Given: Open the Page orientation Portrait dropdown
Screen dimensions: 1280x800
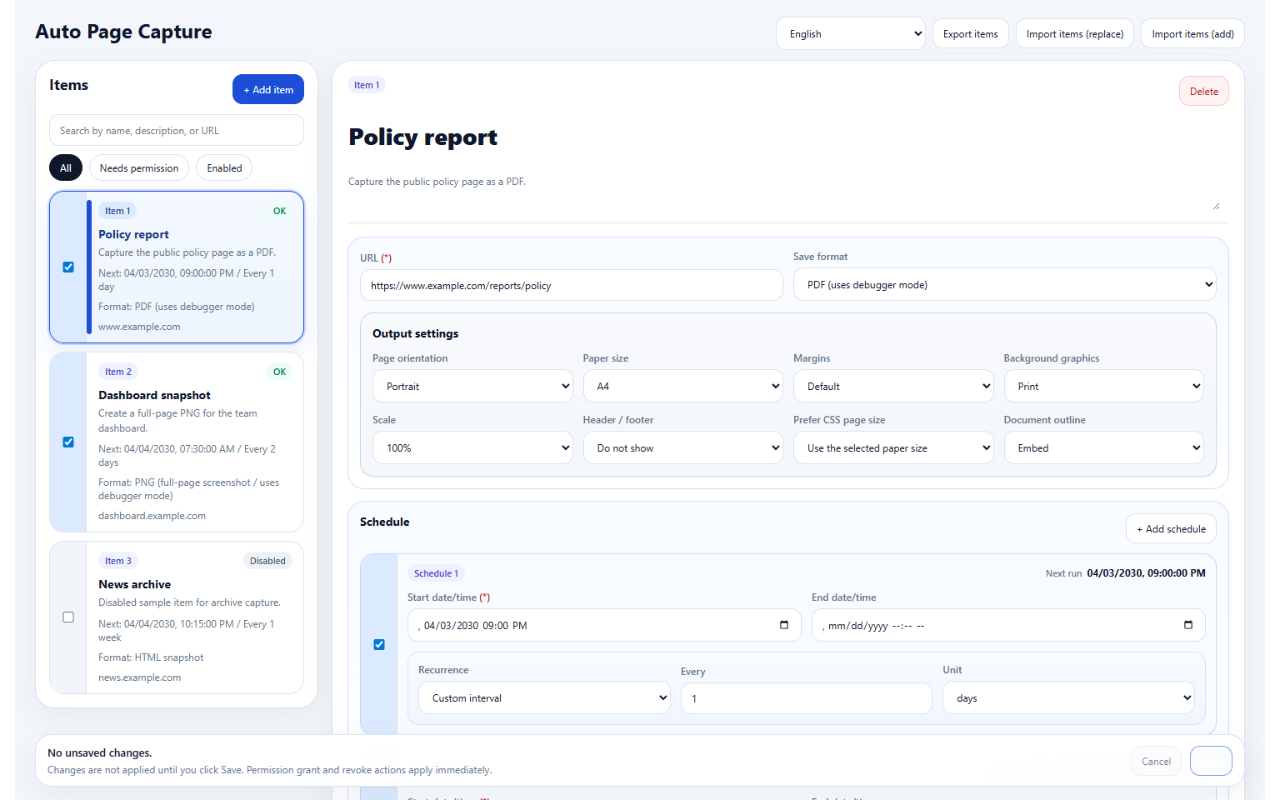Looking at the screenshot, I should (472, 386).
